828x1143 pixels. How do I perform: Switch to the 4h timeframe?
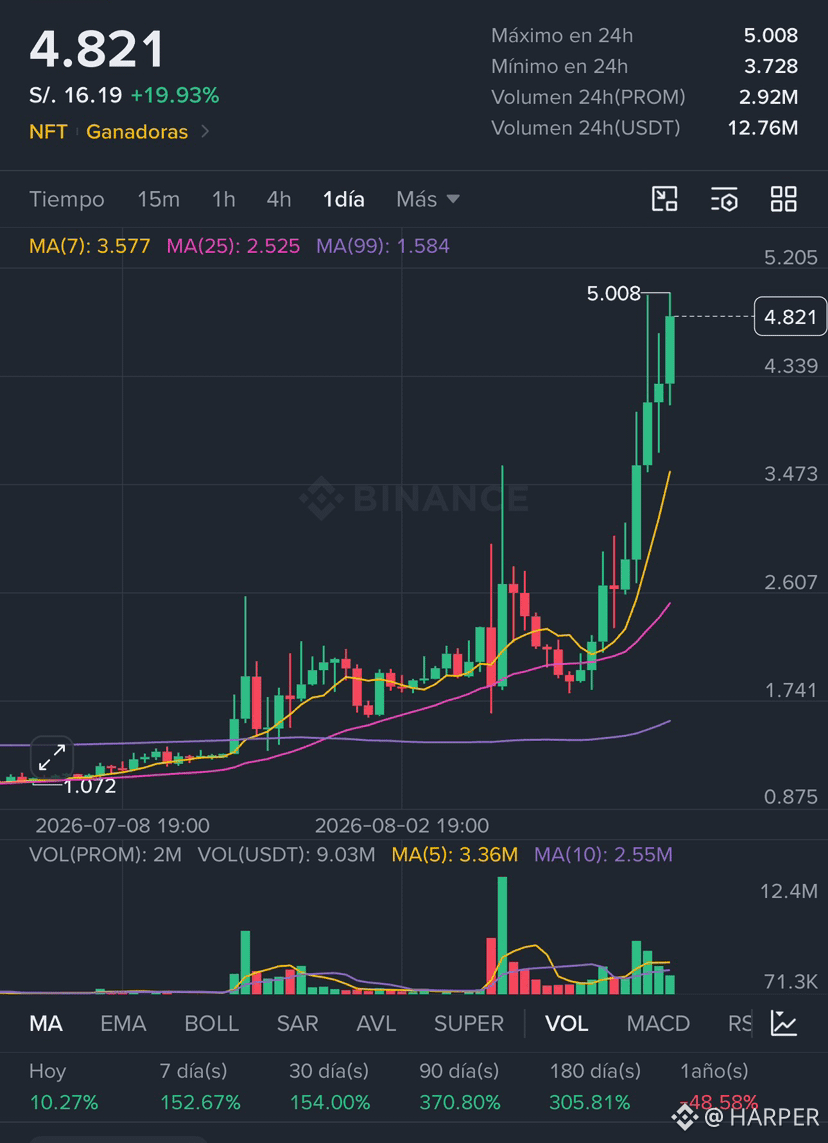pos(278,199)
